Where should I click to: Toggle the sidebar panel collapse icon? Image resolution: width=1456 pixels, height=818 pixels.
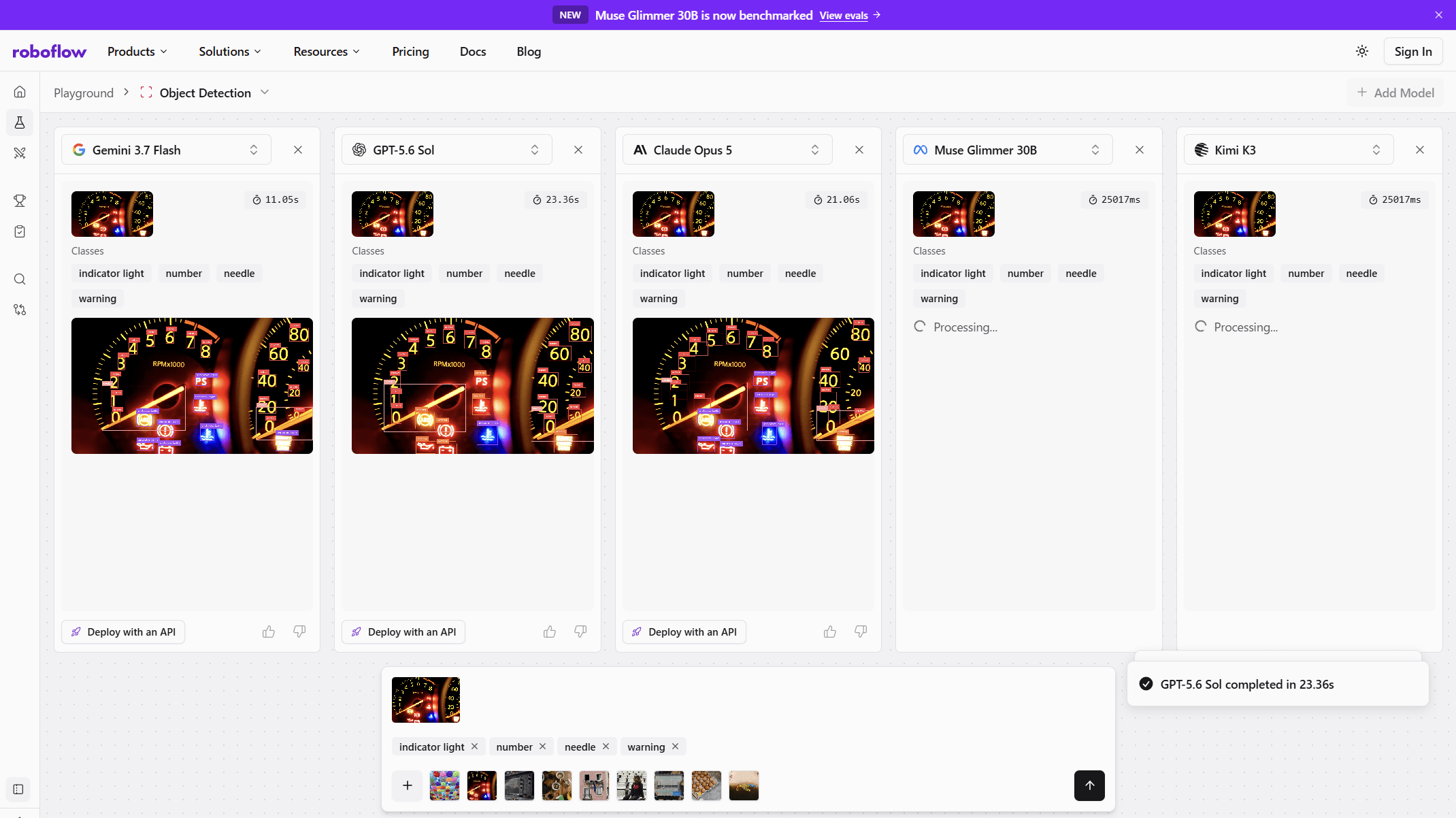[x=18, y=789]
